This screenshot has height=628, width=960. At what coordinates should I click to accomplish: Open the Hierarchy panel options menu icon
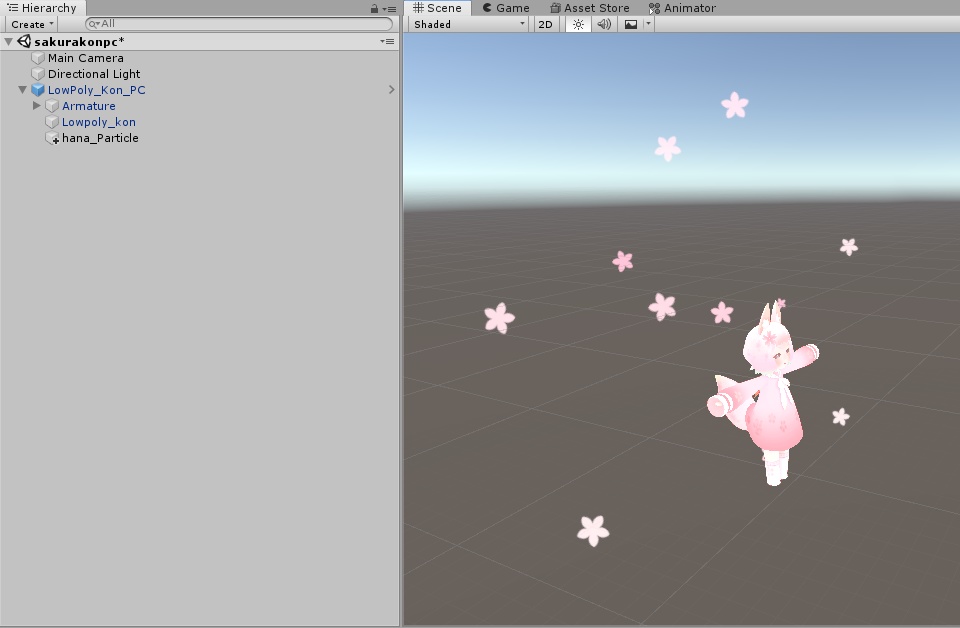pyautogui.click(x=388, y=8)
